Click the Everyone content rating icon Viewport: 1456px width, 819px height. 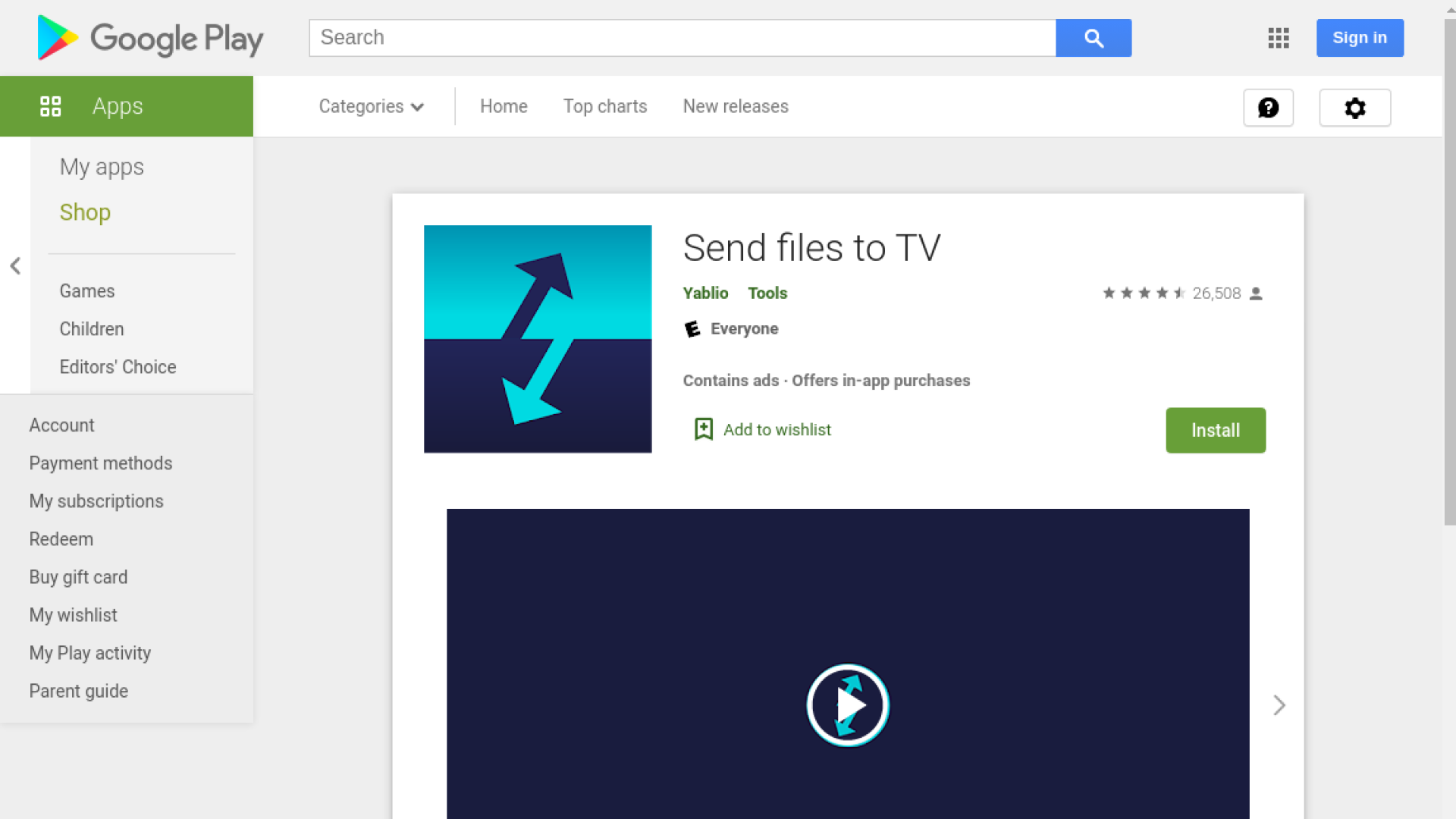coord(692,328)
